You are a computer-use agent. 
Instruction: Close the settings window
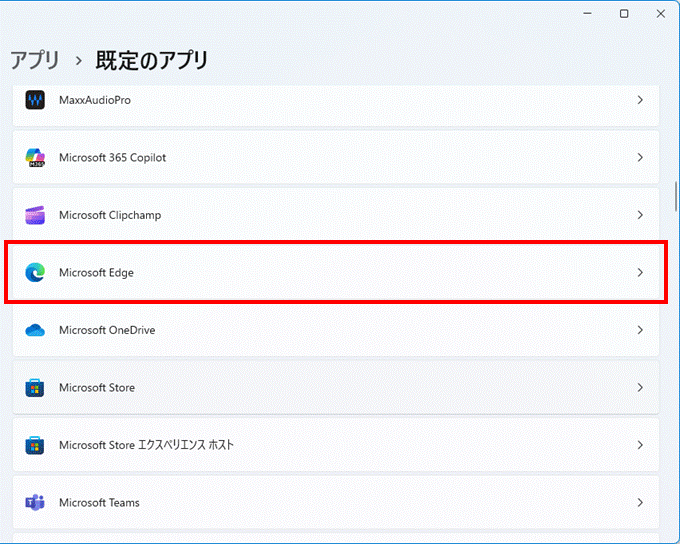660,14
